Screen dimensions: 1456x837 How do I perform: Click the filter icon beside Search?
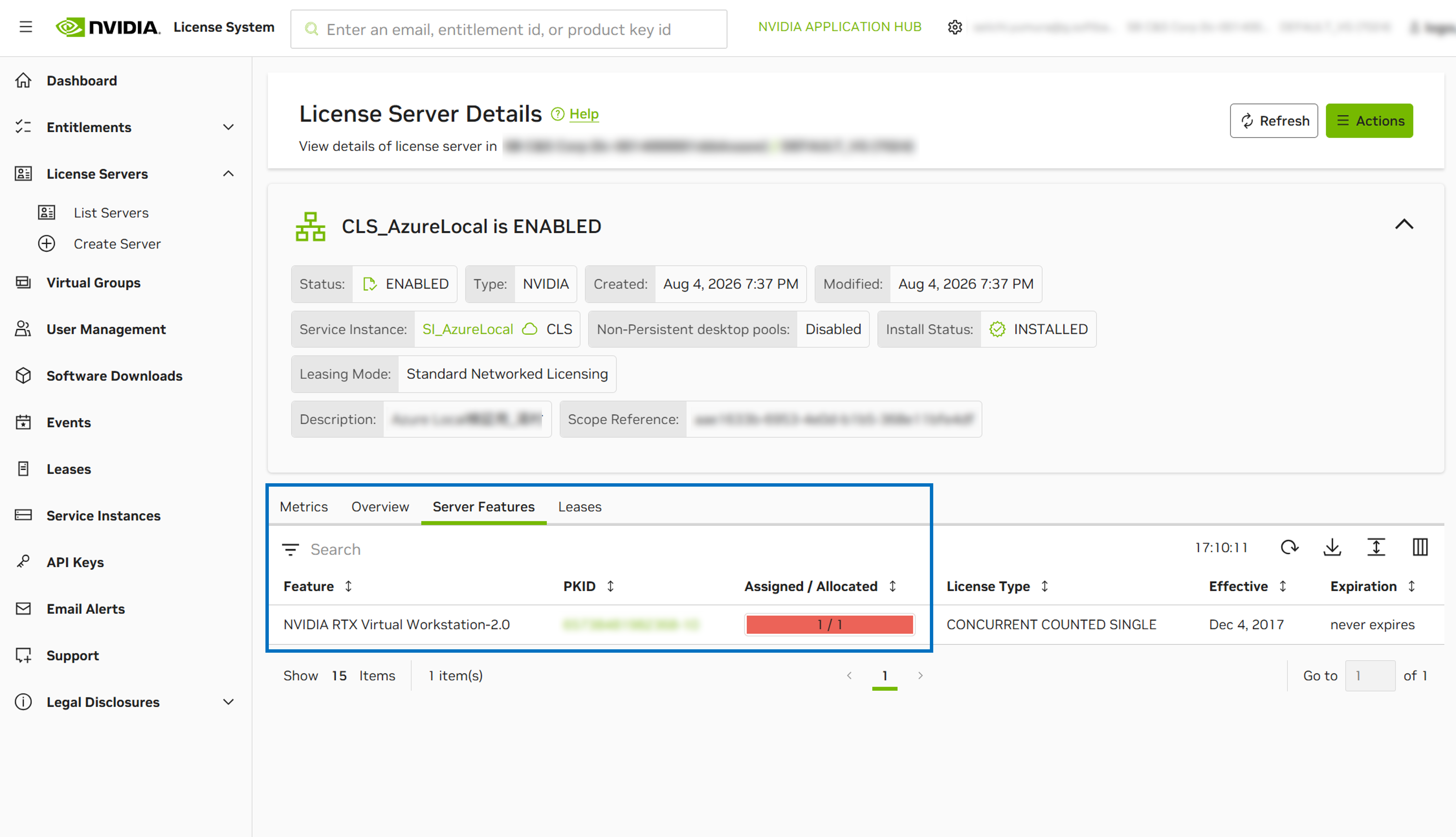pos(291,550)
